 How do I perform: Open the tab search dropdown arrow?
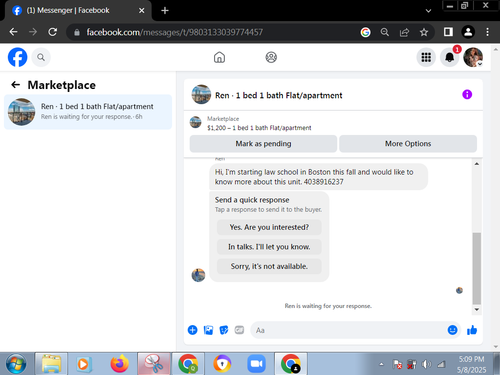(428, 11)
